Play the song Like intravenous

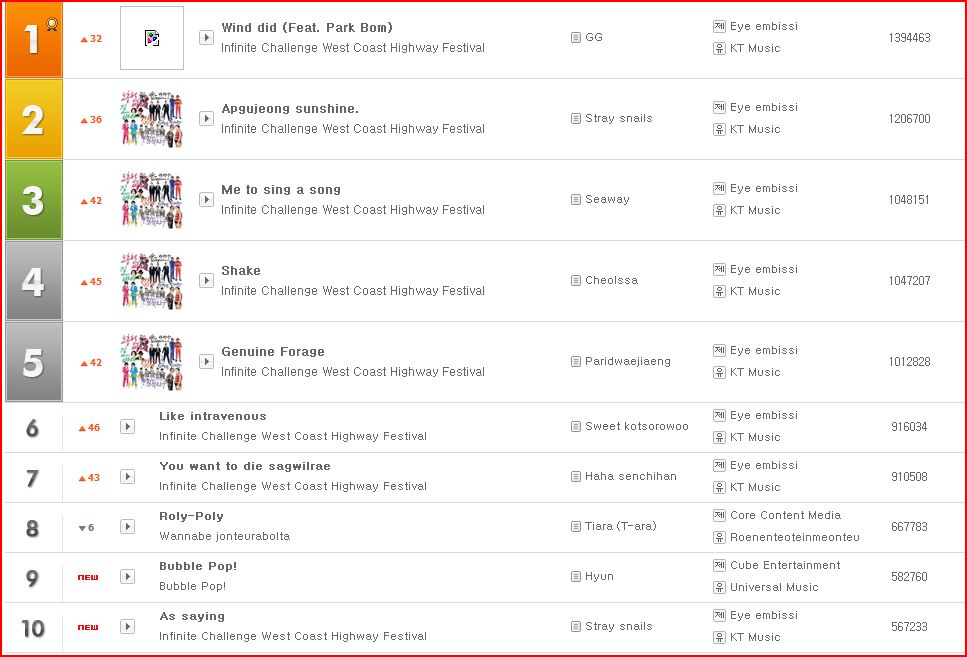tap(127, 427)
